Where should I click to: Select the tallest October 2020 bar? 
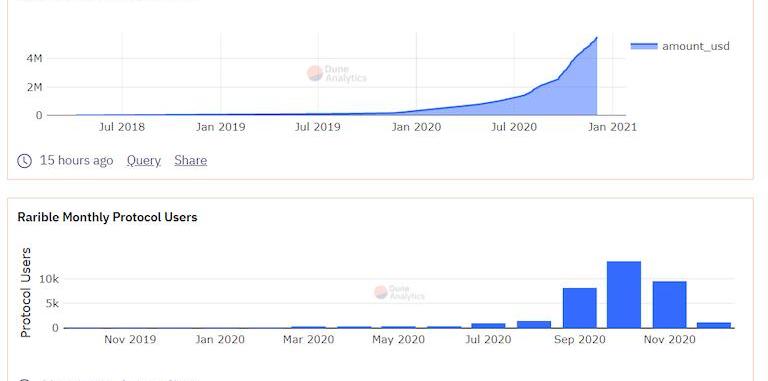[x=624, y=294]
